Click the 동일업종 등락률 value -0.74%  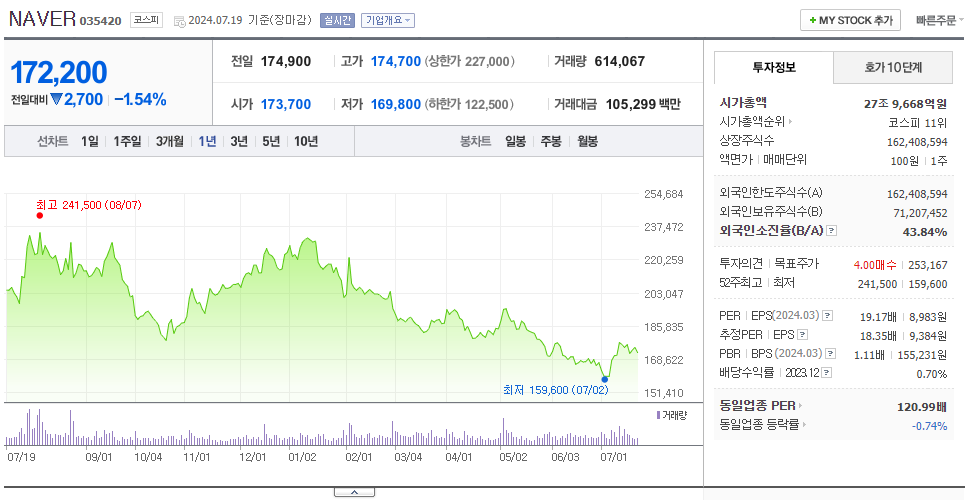pos(929,426)
